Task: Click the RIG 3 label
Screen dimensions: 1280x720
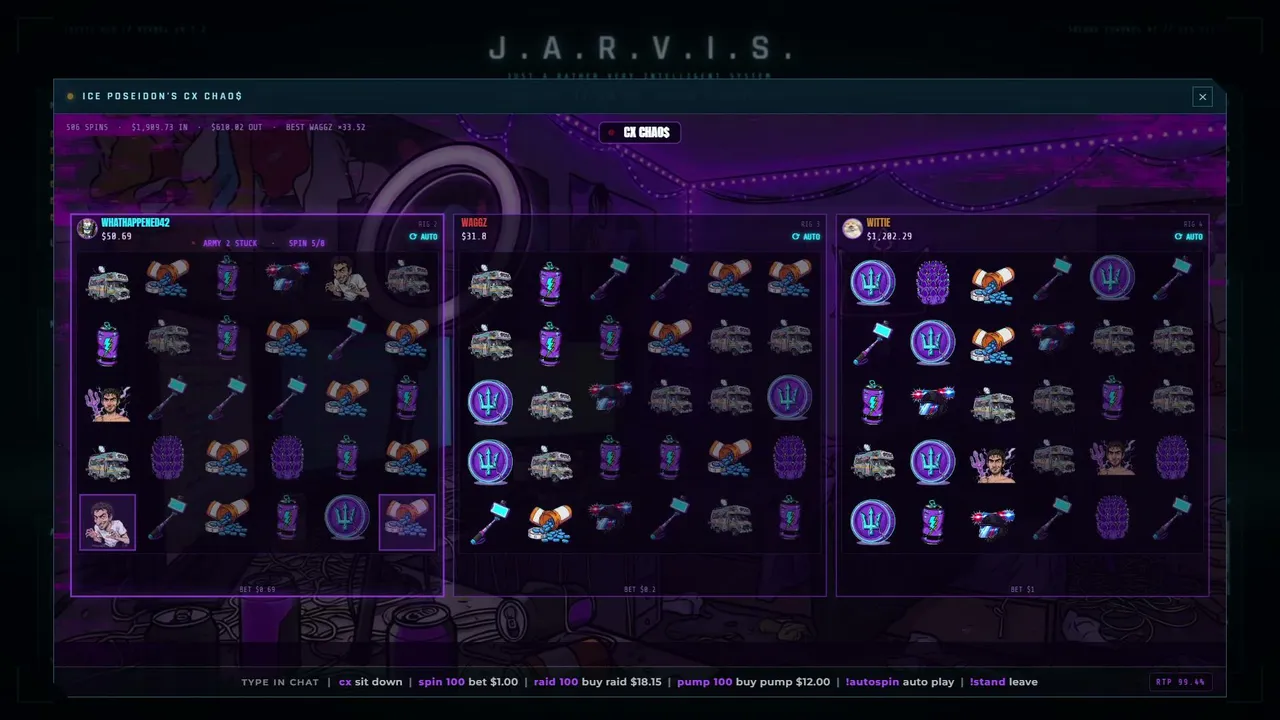Action: pyautogui.click(x=810, y=224)
